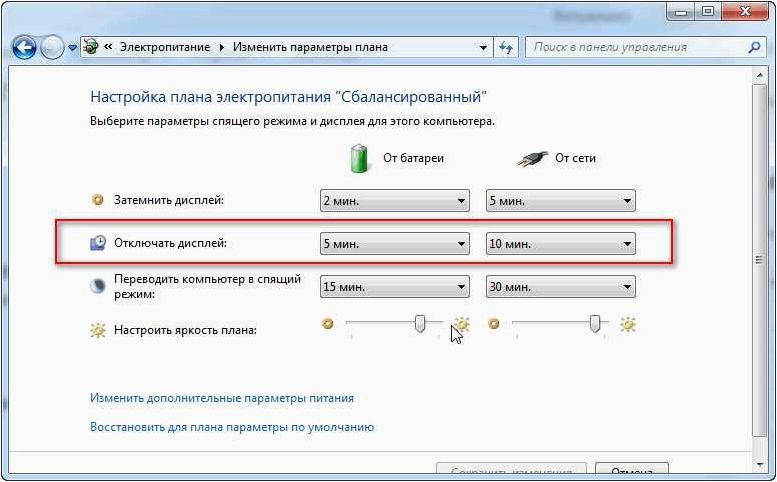Click the scrollbar down arrow
777x482 pixels.
click(x=760, y=465)
